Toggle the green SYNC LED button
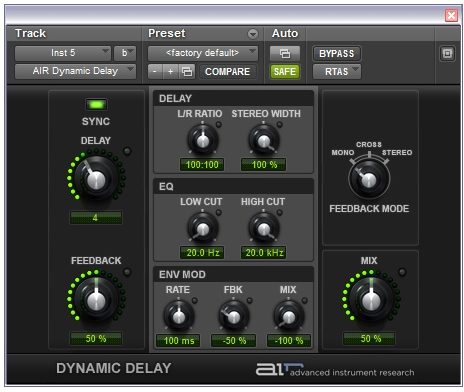 tap(96, 105)
